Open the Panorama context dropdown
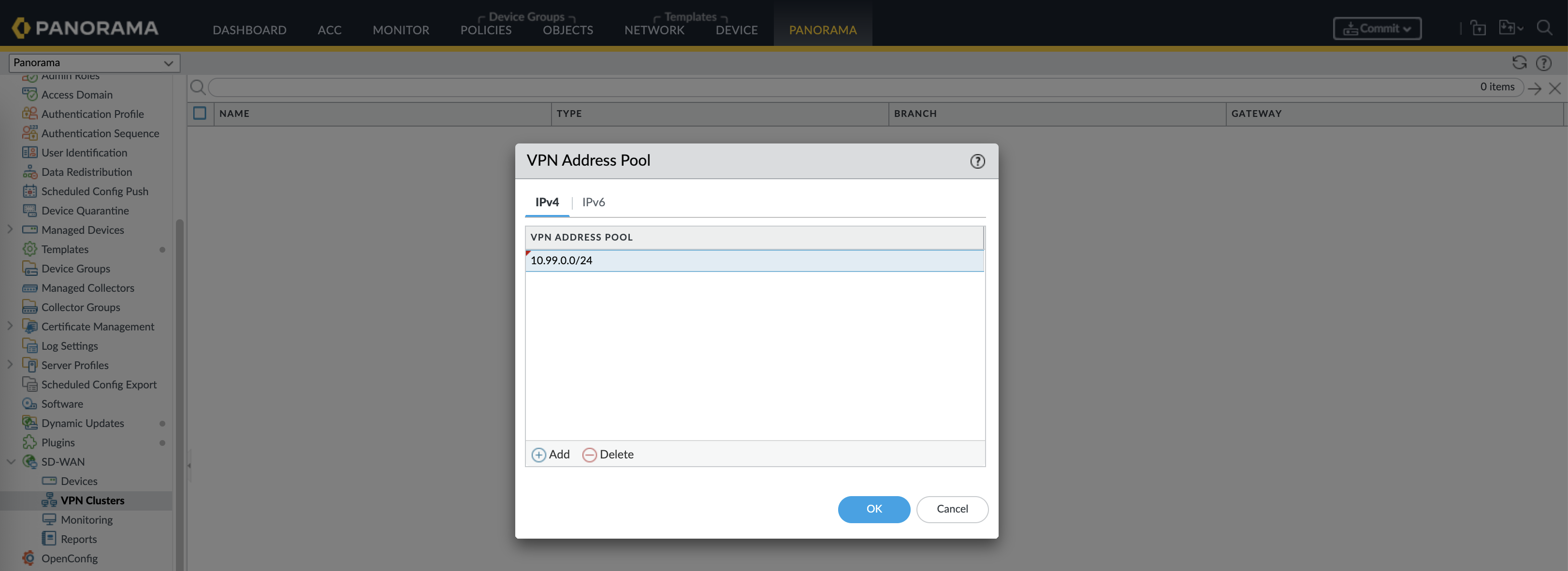 click(x=94, y=63)
